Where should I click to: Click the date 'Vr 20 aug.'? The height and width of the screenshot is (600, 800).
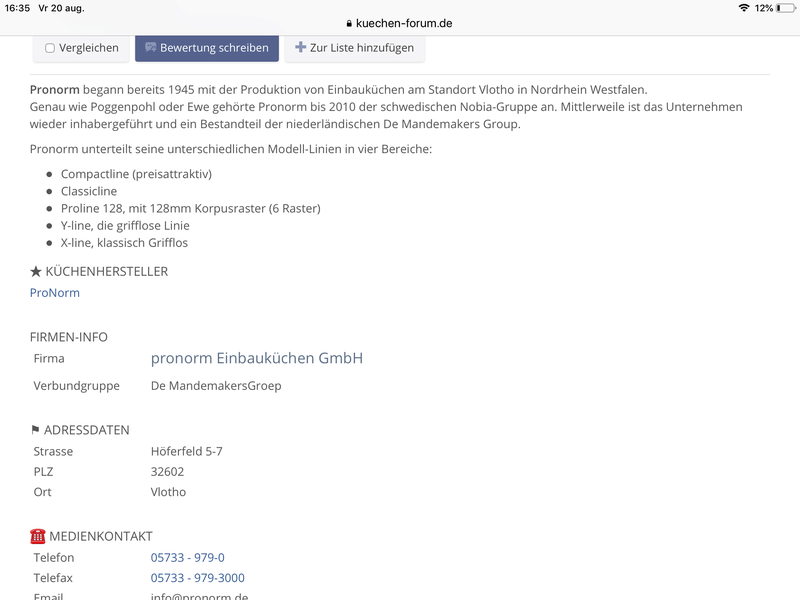pos(61,8)
